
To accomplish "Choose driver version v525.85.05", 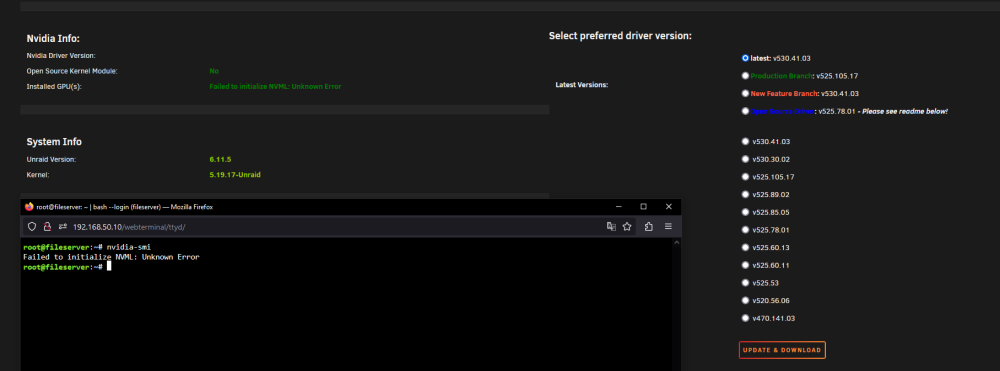I will pos(745,212).
